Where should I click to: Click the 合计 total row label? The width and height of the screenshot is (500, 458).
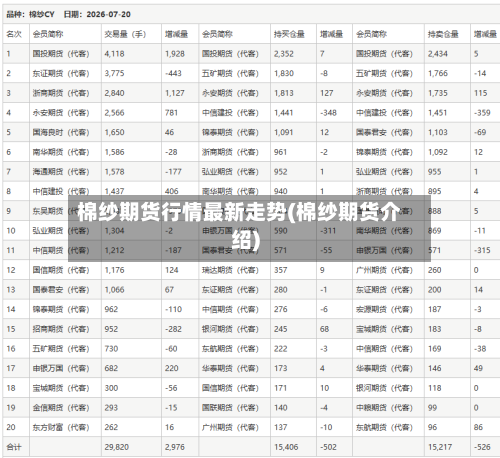pos(14,447)
